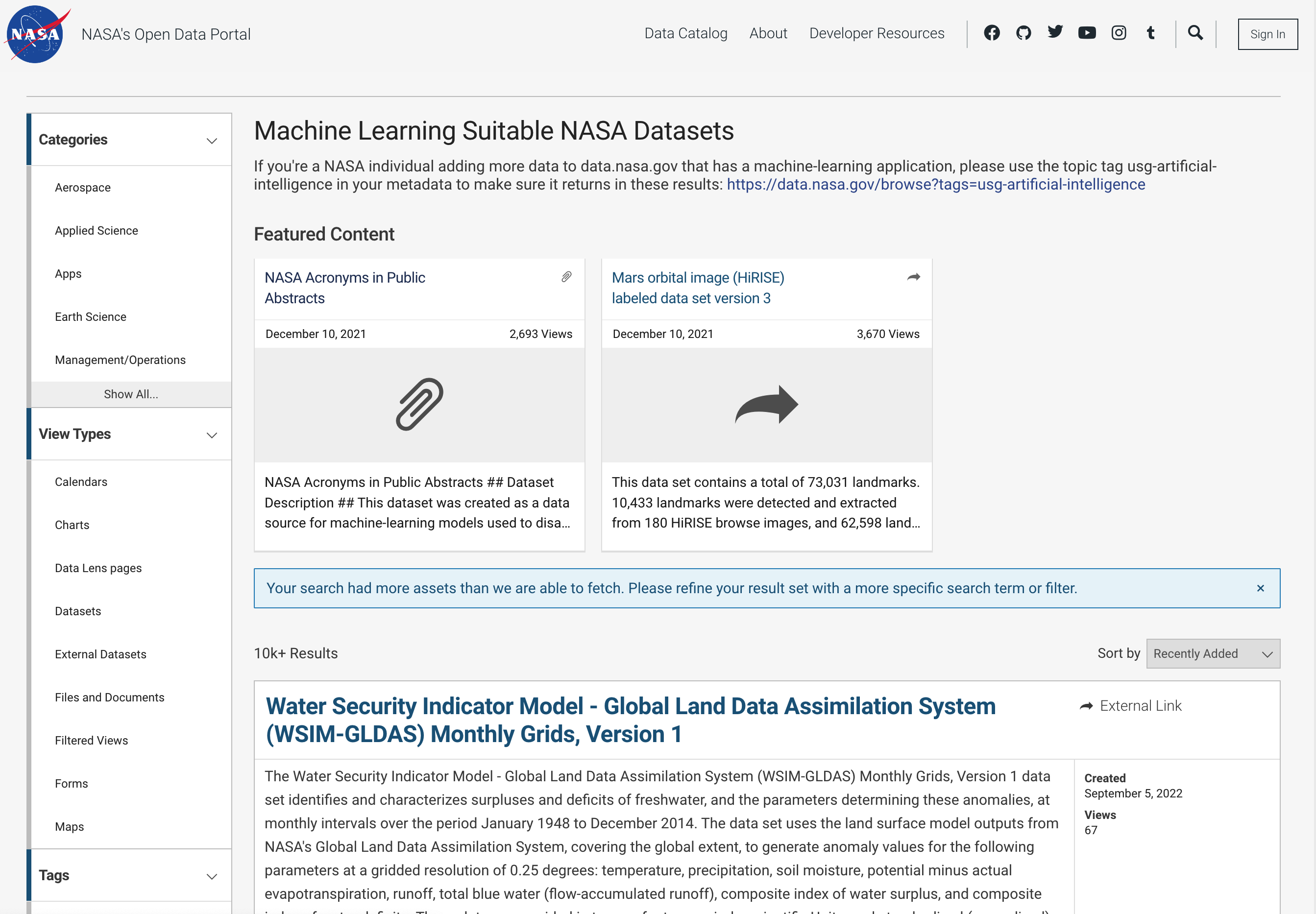Filter by Apps category
The height and width of the screenshot is (914, 1316).
tap(68, 274)
